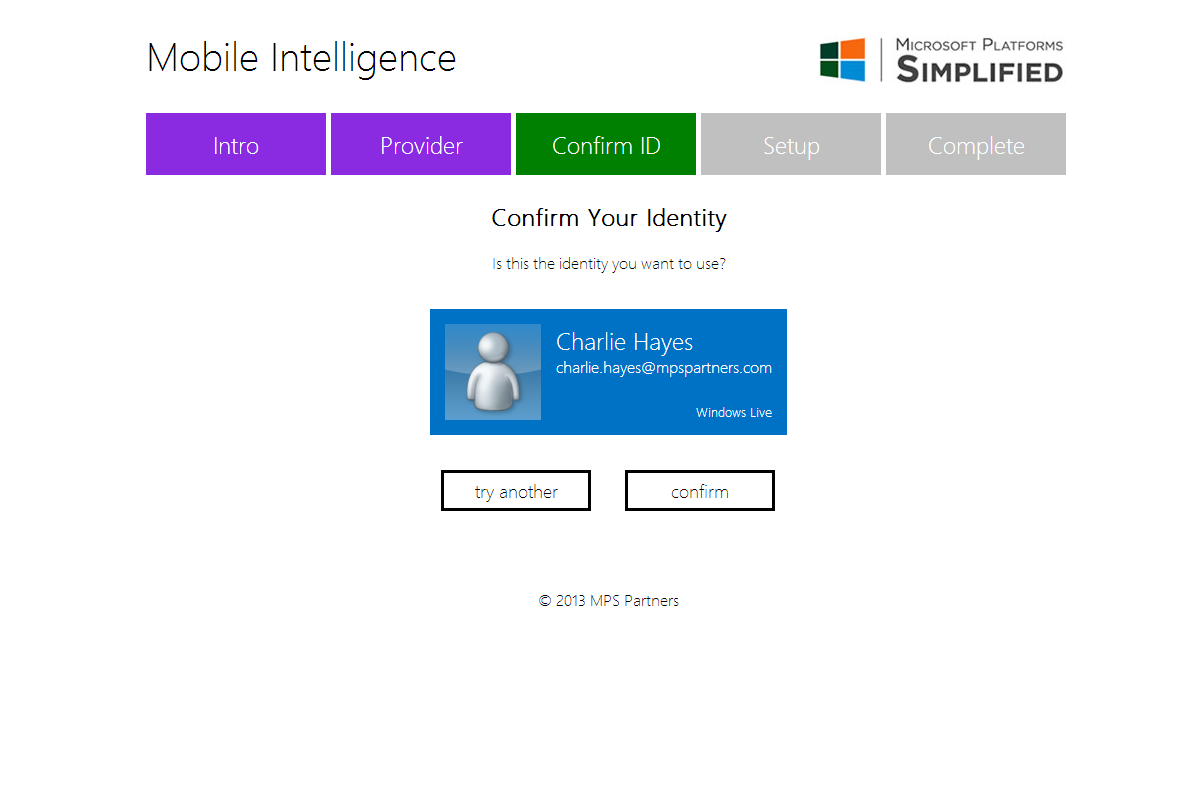Open the Setup step tab
1199x799 pixels.
pyautogui.click(x=791, y=145)
